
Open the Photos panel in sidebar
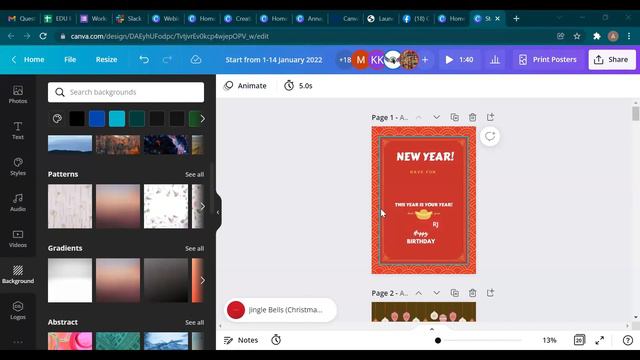(18, 94)
